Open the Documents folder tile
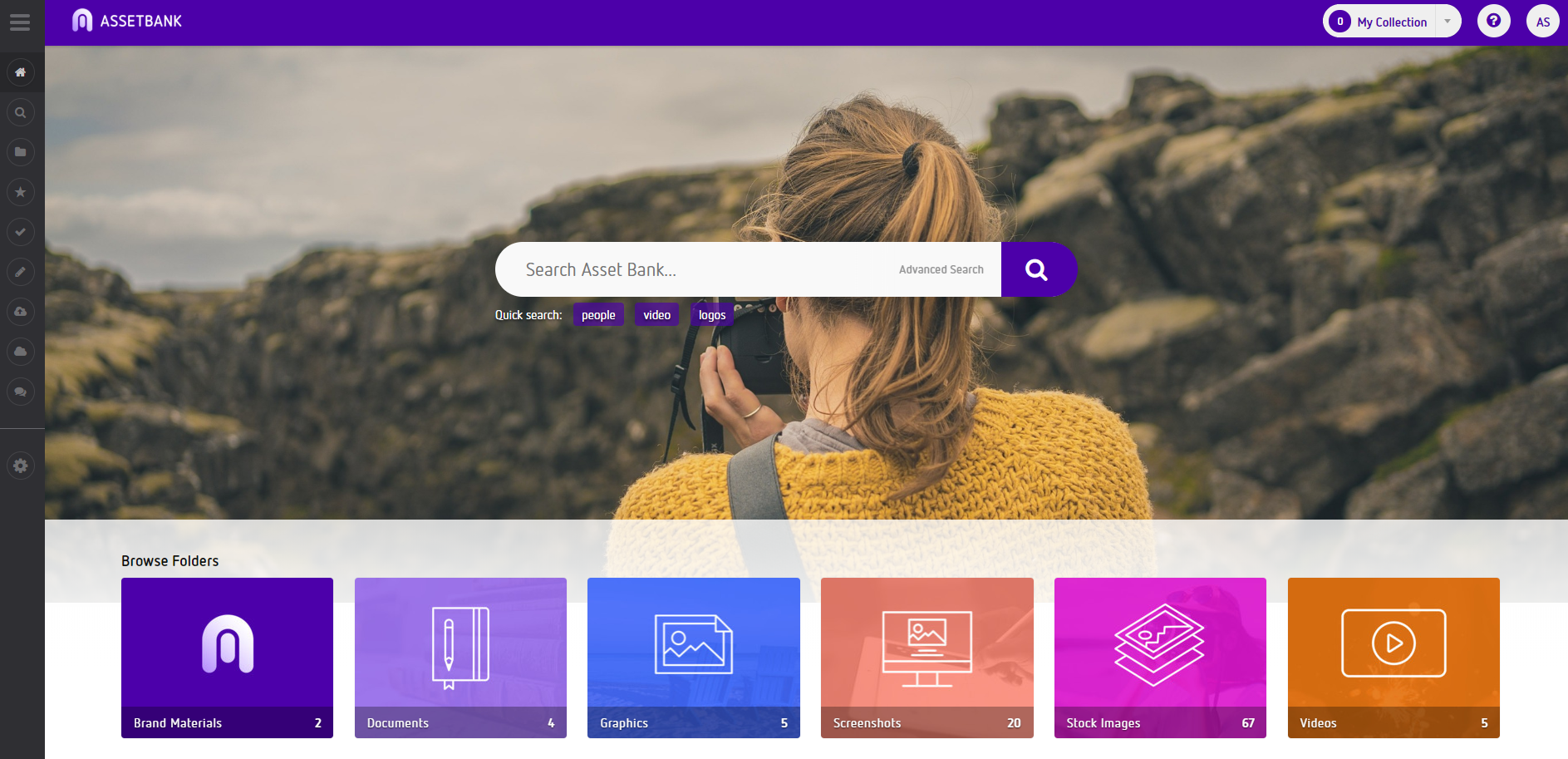This screenshot has width=1568, height=759. (460, 658)
